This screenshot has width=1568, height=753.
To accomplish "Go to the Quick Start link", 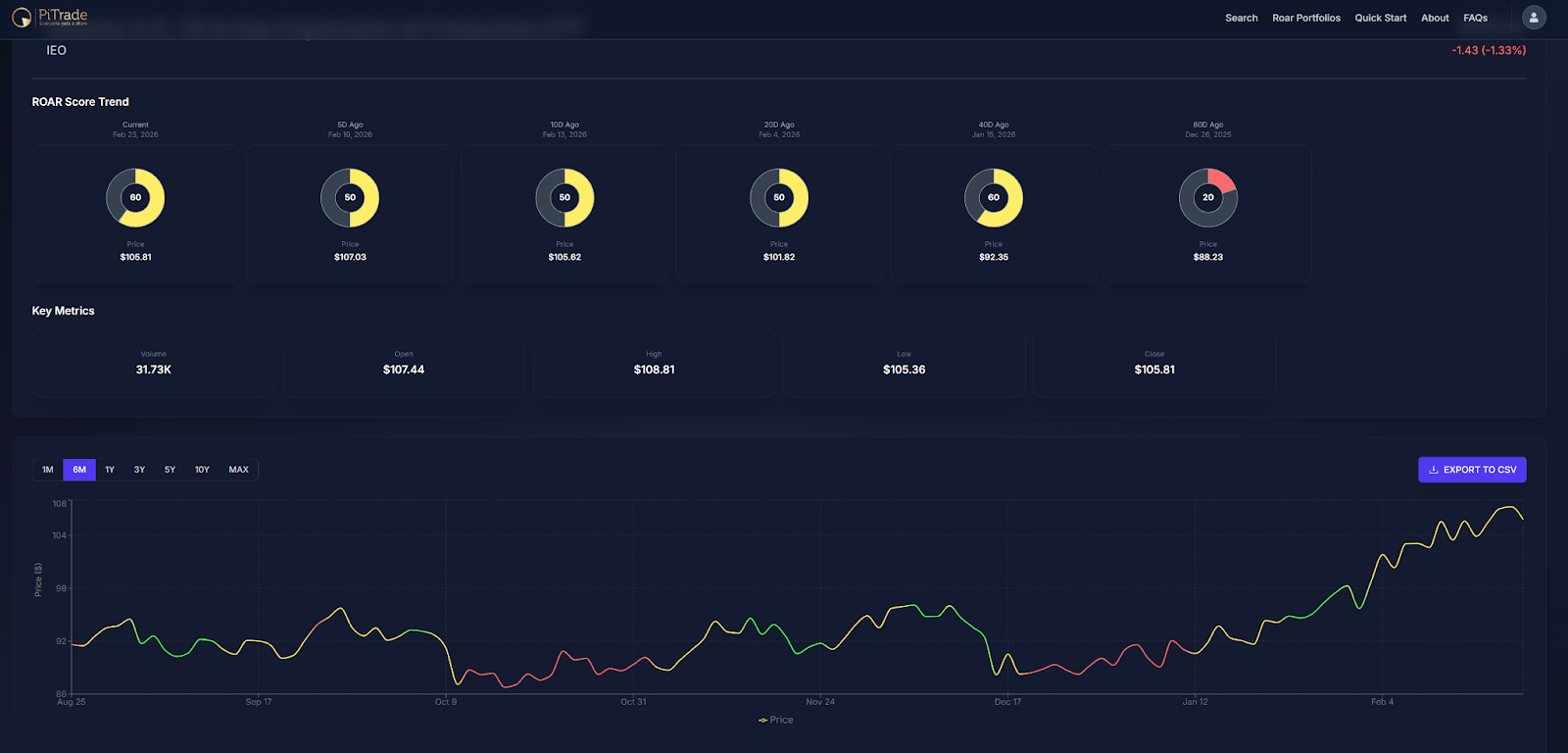I will (1380, 18).
